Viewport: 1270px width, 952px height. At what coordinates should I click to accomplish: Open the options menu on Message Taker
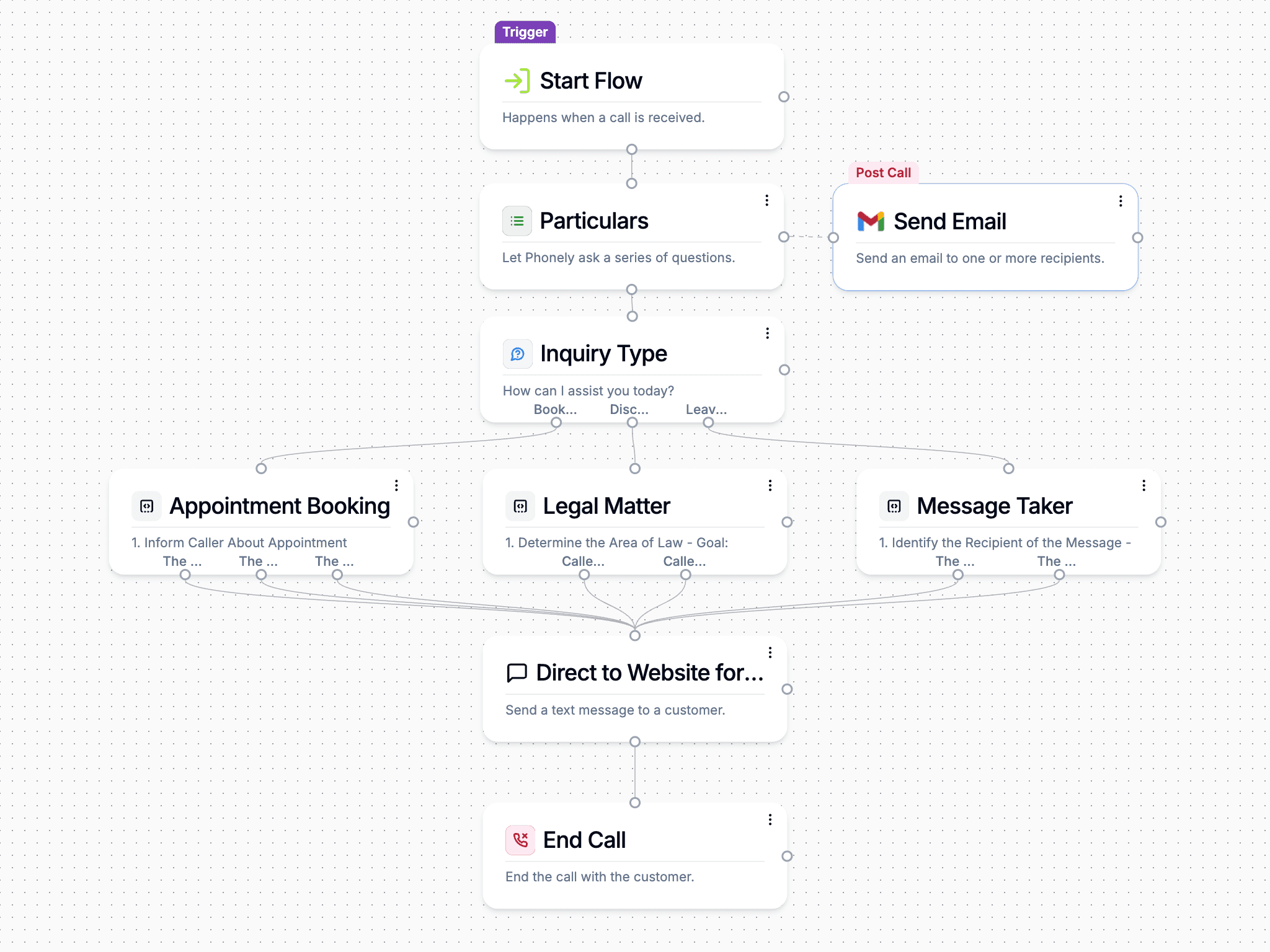tap(1144, 486)
